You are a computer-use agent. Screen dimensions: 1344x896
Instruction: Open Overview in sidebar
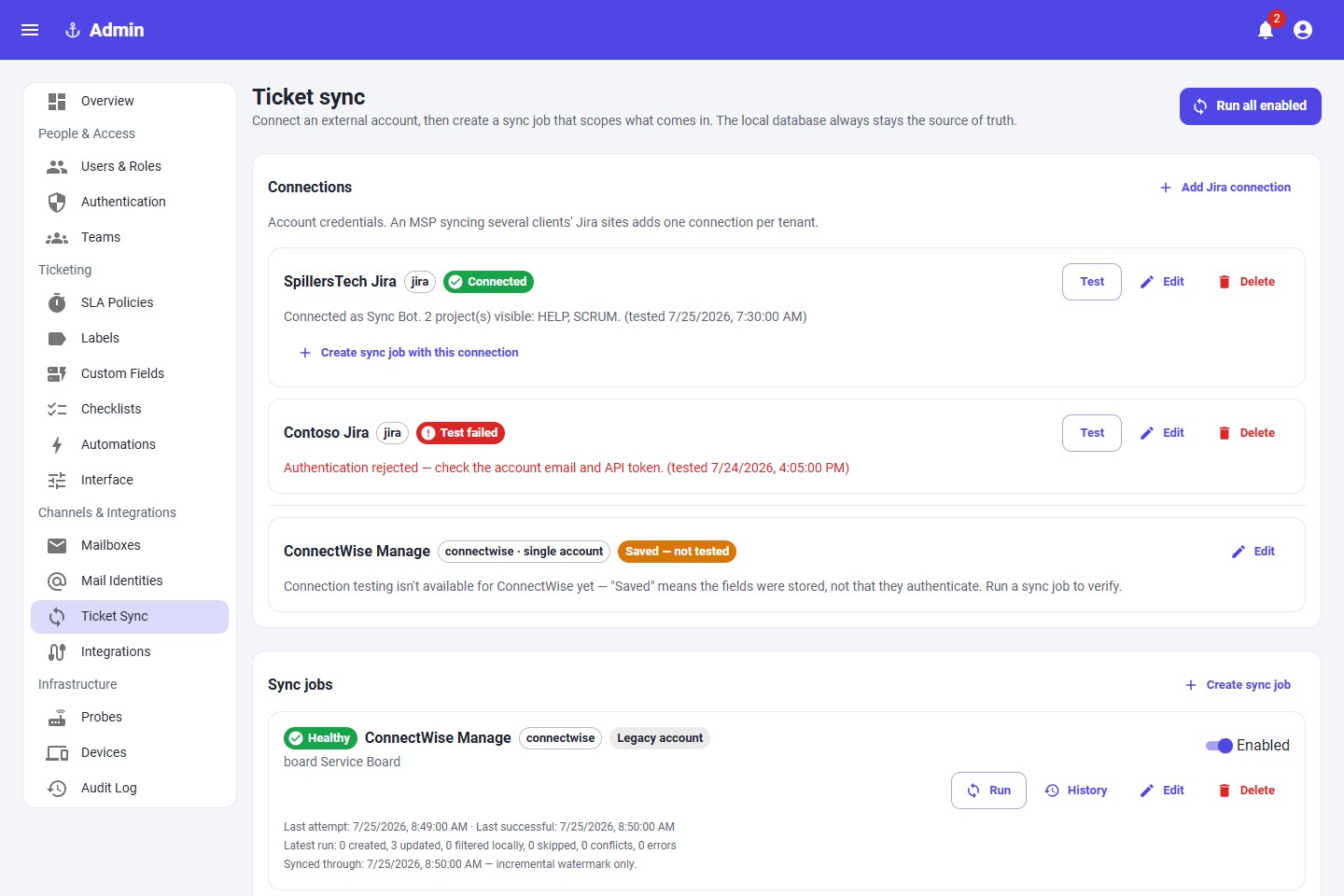(130, 101)
